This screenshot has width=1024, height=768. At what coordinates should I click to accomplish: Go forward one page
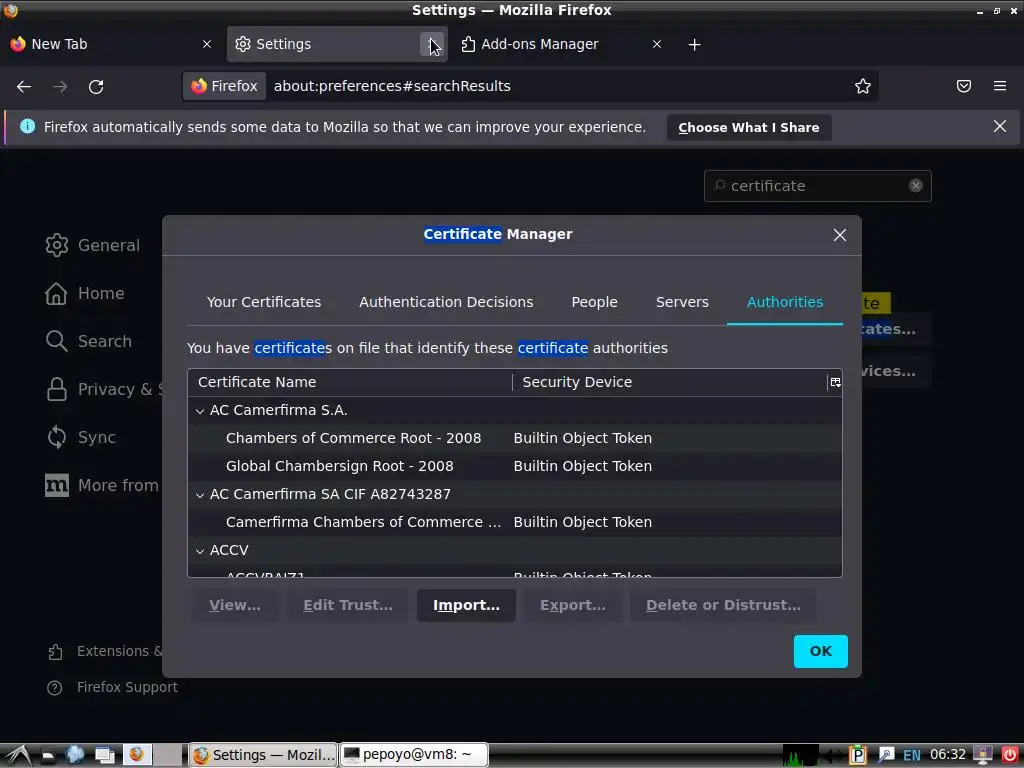(60, 87)
